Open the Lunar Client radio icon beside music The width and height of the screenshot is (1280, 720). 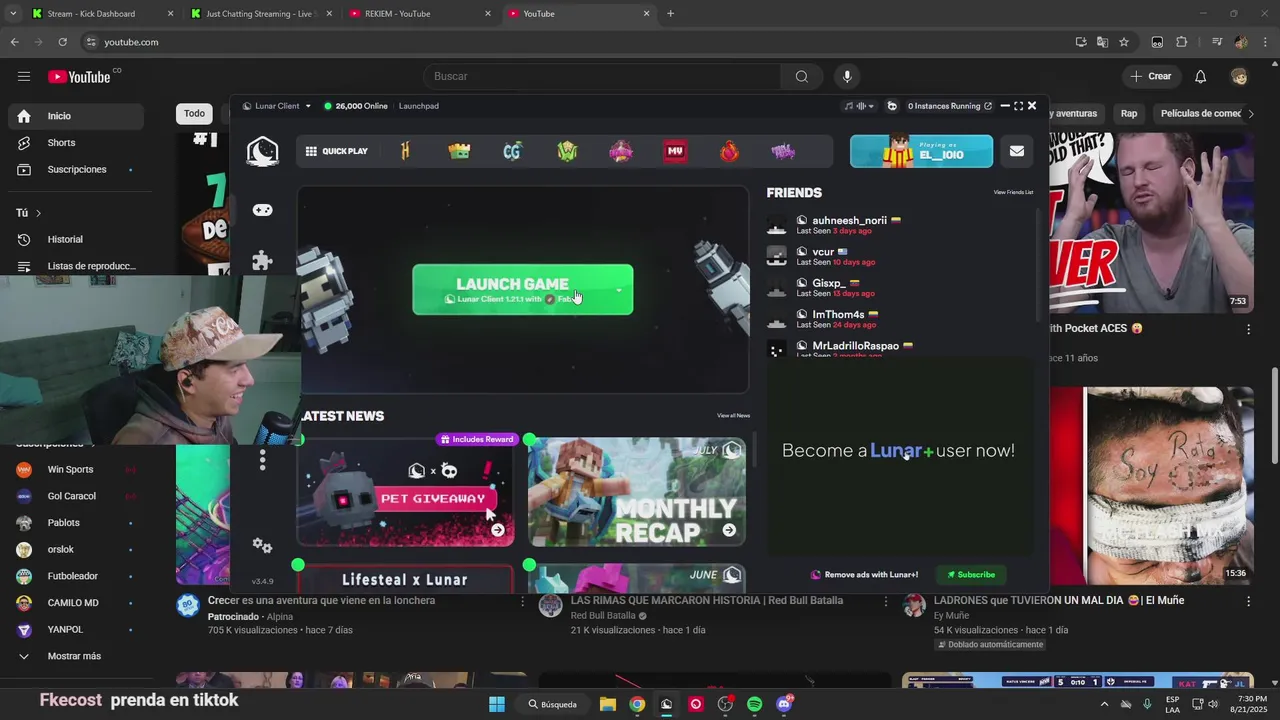click(x=892, y=106)
